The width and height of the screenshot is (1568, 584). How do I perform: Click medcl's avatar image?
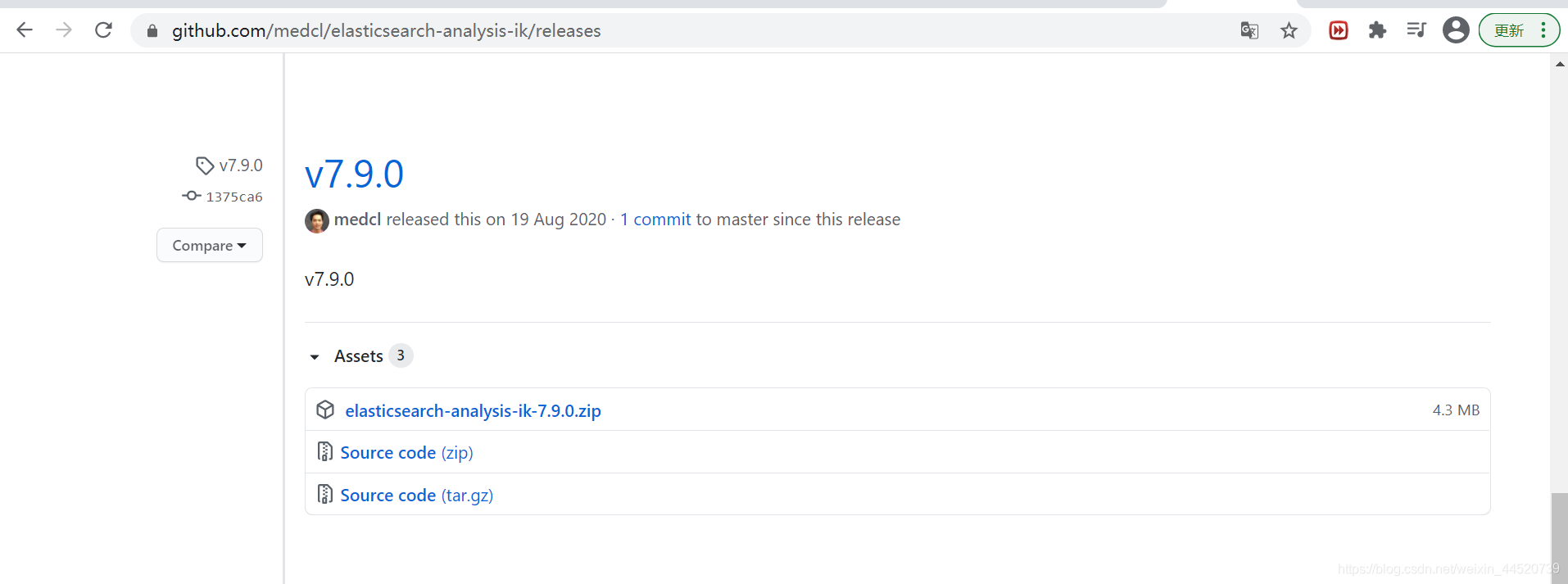click(x=317, y=220)
